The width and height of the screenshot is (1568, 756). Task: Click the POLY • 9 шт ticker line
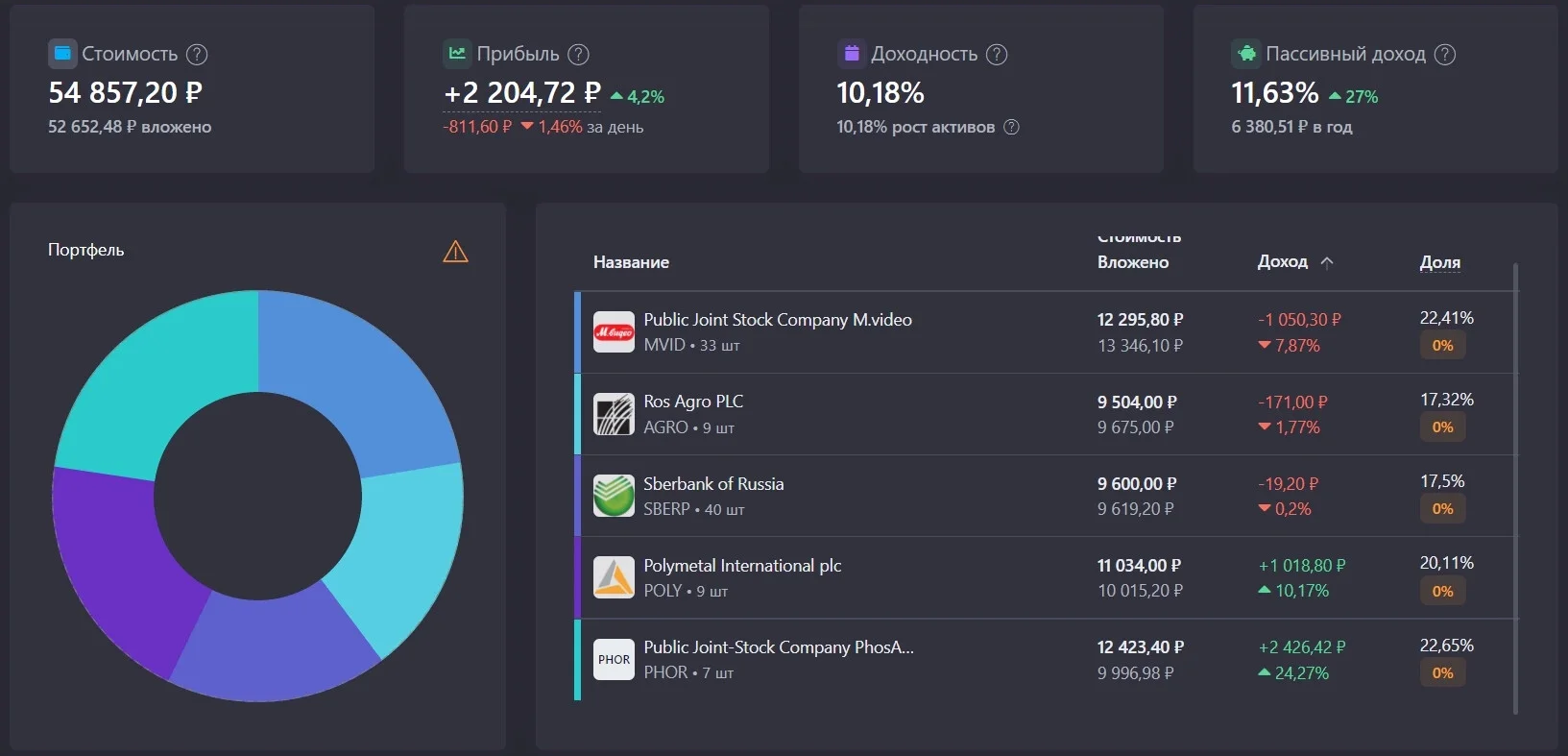(686, 591)
